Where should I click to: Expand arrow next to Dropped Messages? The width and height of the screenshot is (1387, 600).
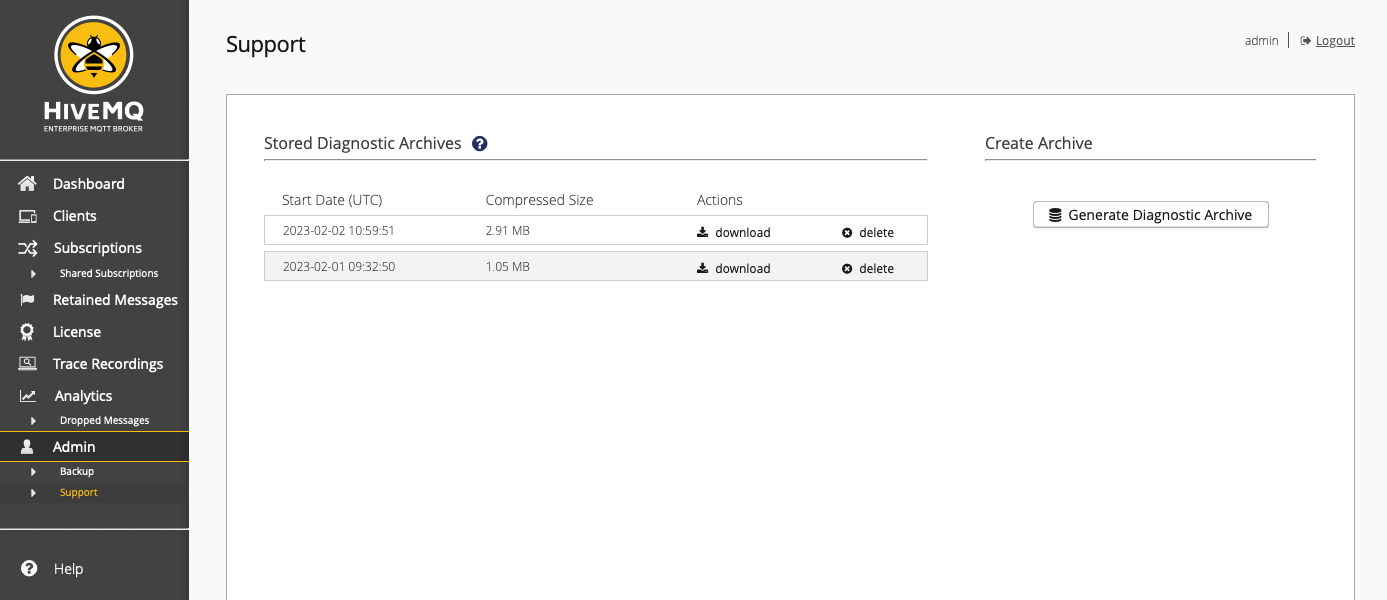click(x=33, y=421)
